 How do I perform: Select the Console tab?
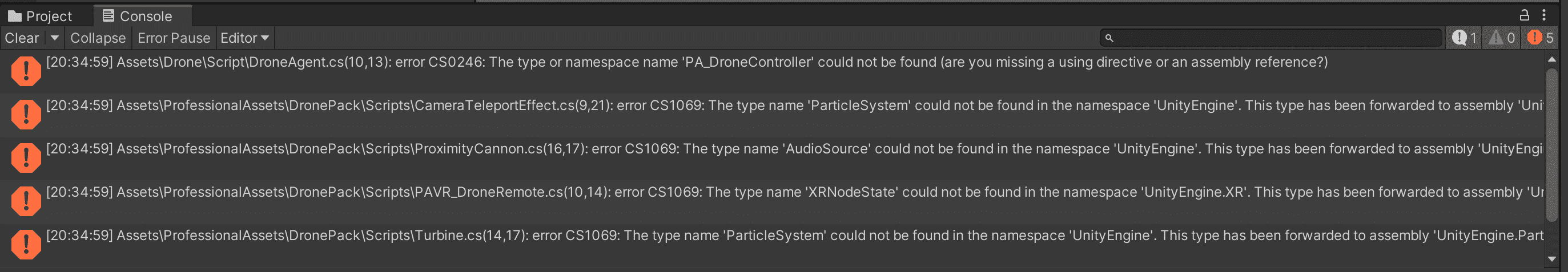coord(137,16)
